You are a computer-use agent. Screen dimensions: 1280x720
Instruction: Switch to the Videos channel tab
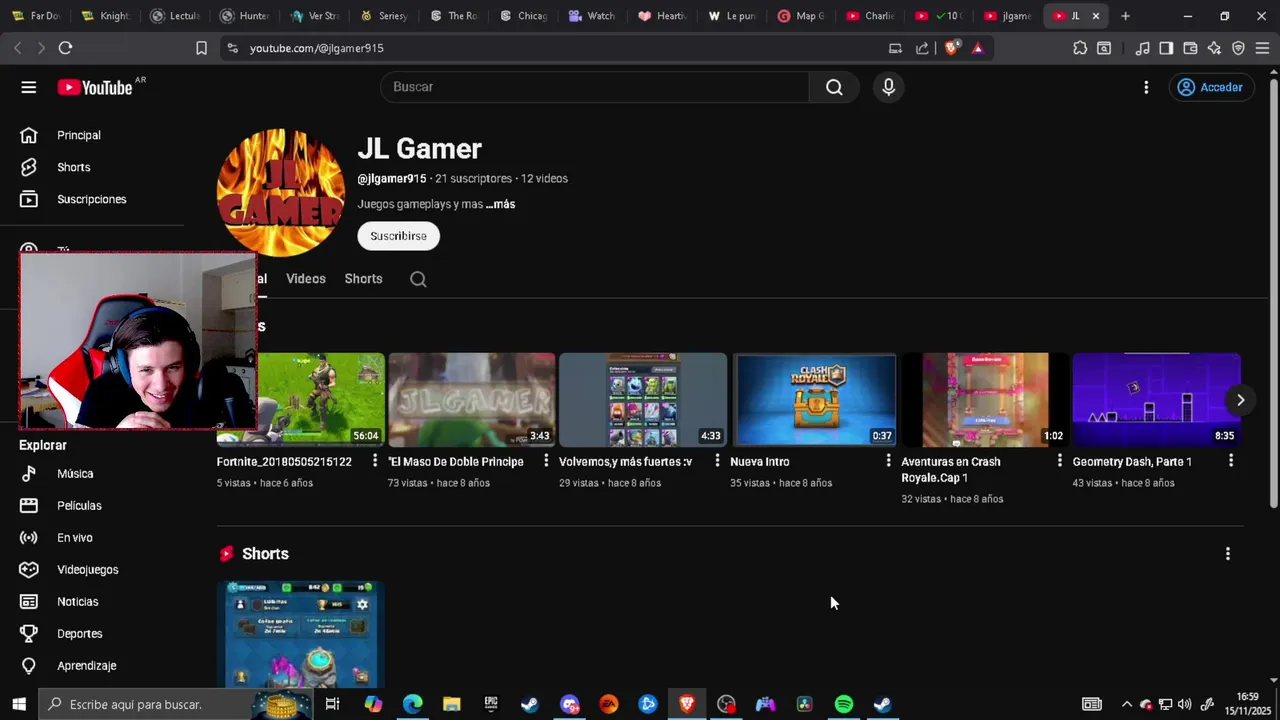click(306, 279)
